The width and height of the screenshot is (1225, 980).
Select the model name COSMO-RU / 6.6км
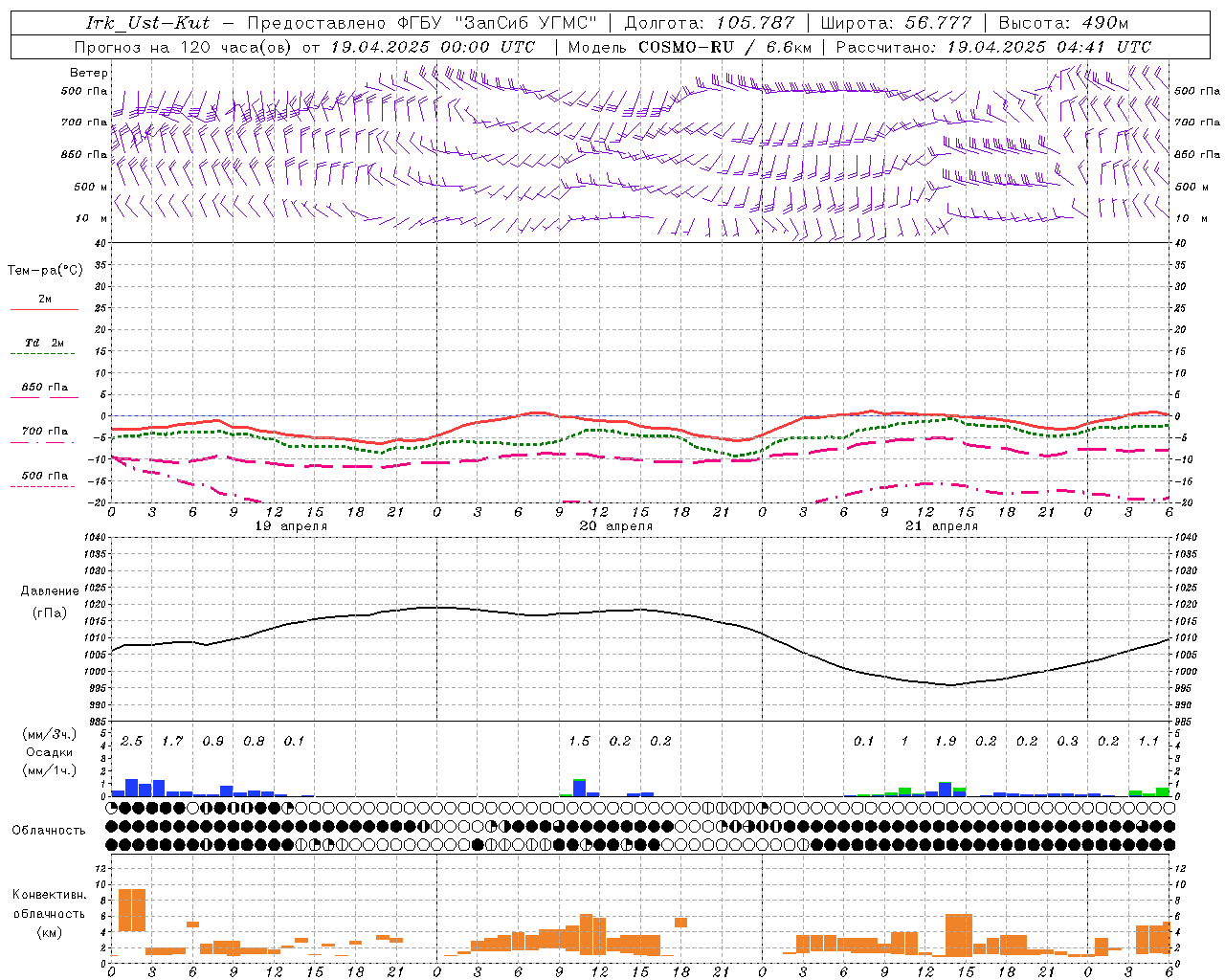click(x=724, y=47)
